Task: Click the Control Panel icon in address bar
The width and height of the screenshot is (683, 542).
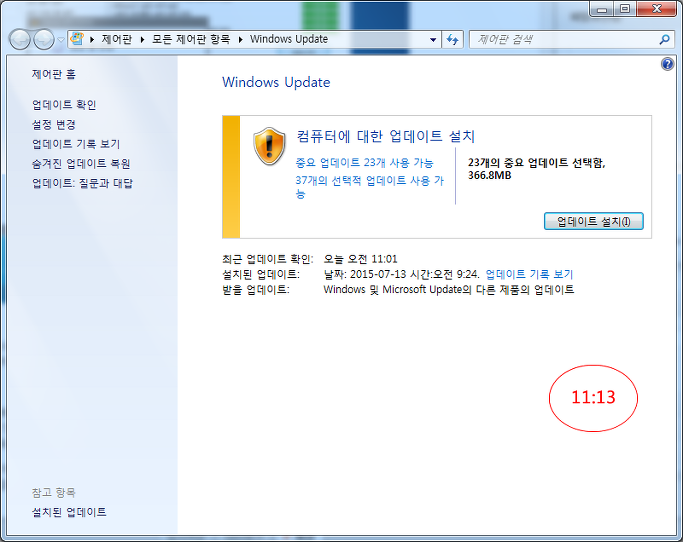Action: 77,39
